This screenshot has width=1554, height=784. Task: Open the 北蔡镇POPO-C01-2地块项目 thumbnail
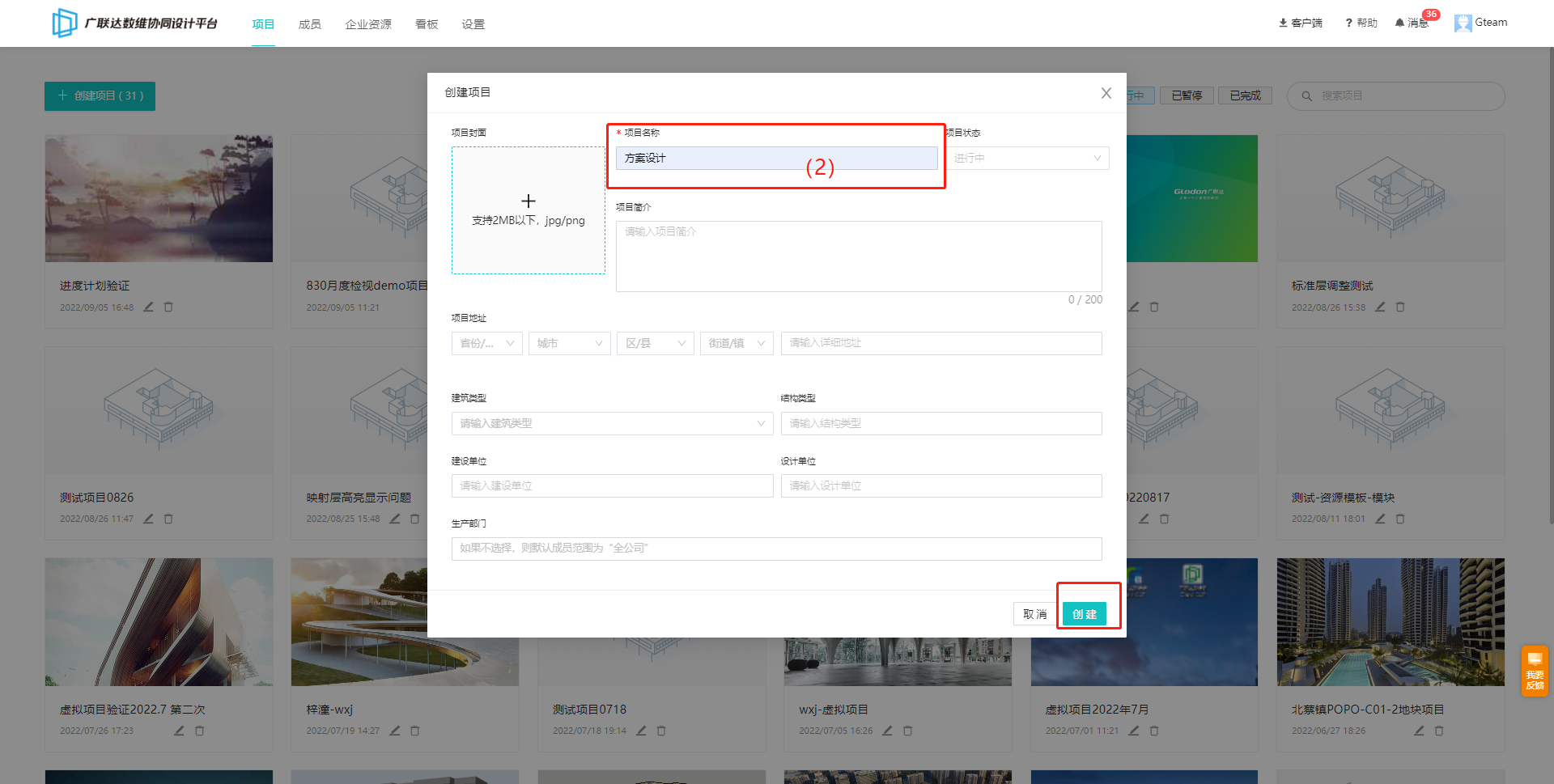1391,622
